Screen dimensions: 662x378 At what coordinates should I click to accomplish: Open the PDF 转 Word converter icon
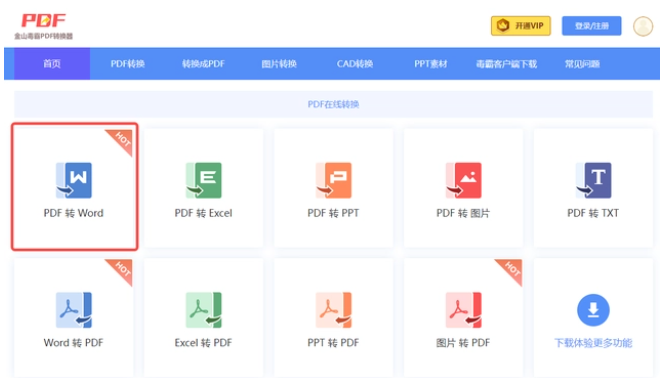pos(74,180)
